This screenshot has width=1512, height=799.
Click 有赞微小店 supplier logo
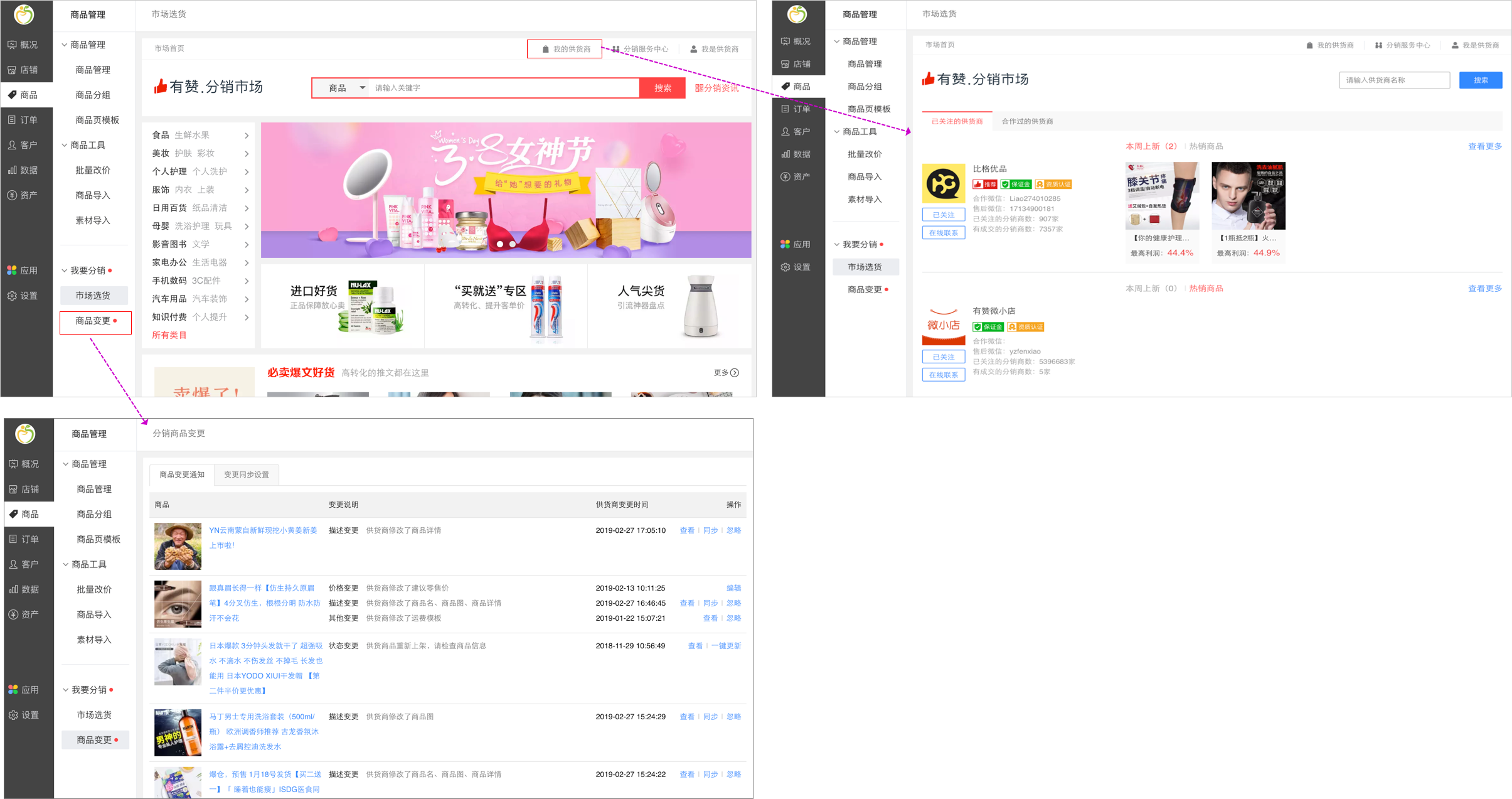(944, 326)
